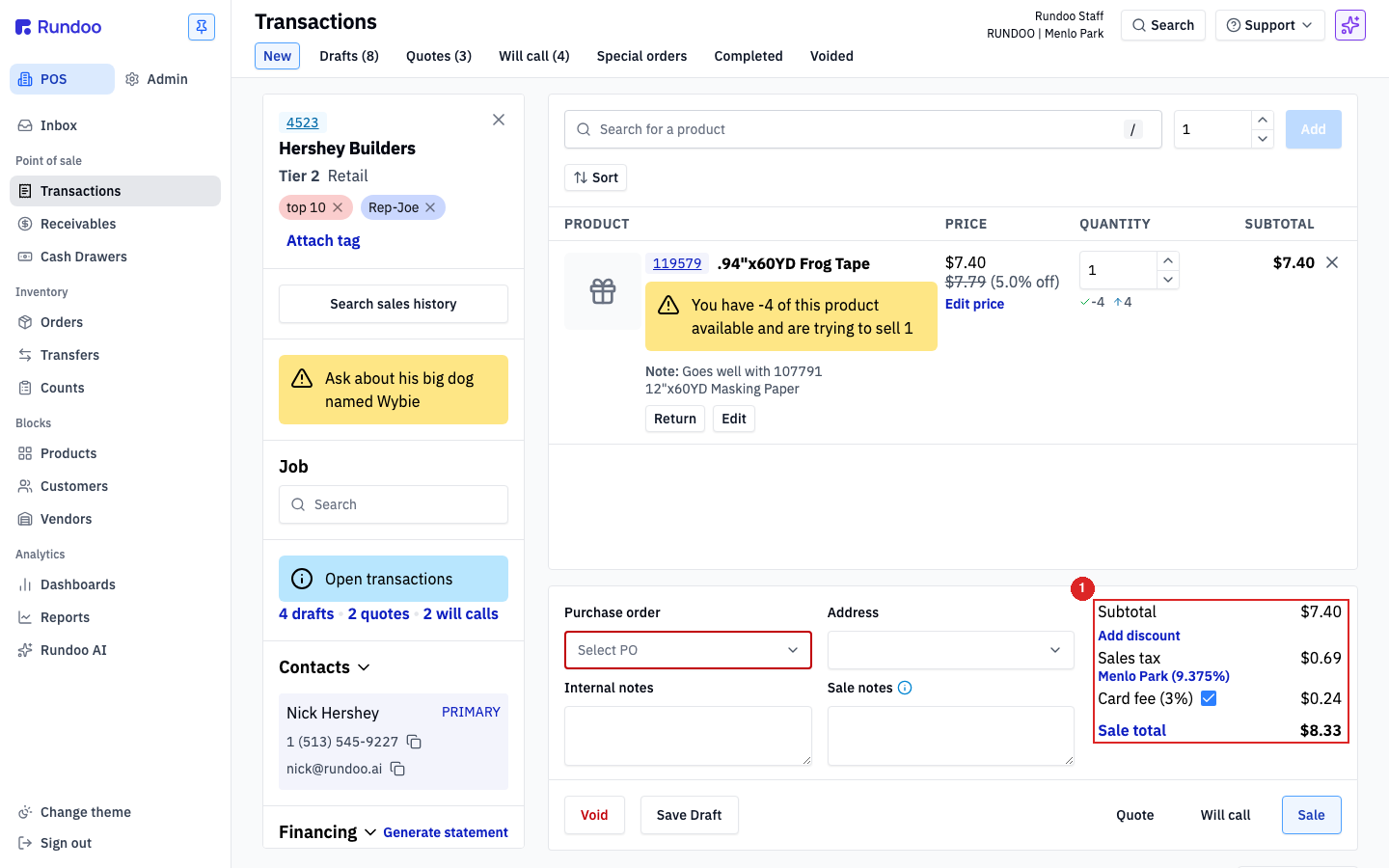Screen dimensions: 1389x868
Task: Select the New transactions tab
Action: (x=277, y=56)
